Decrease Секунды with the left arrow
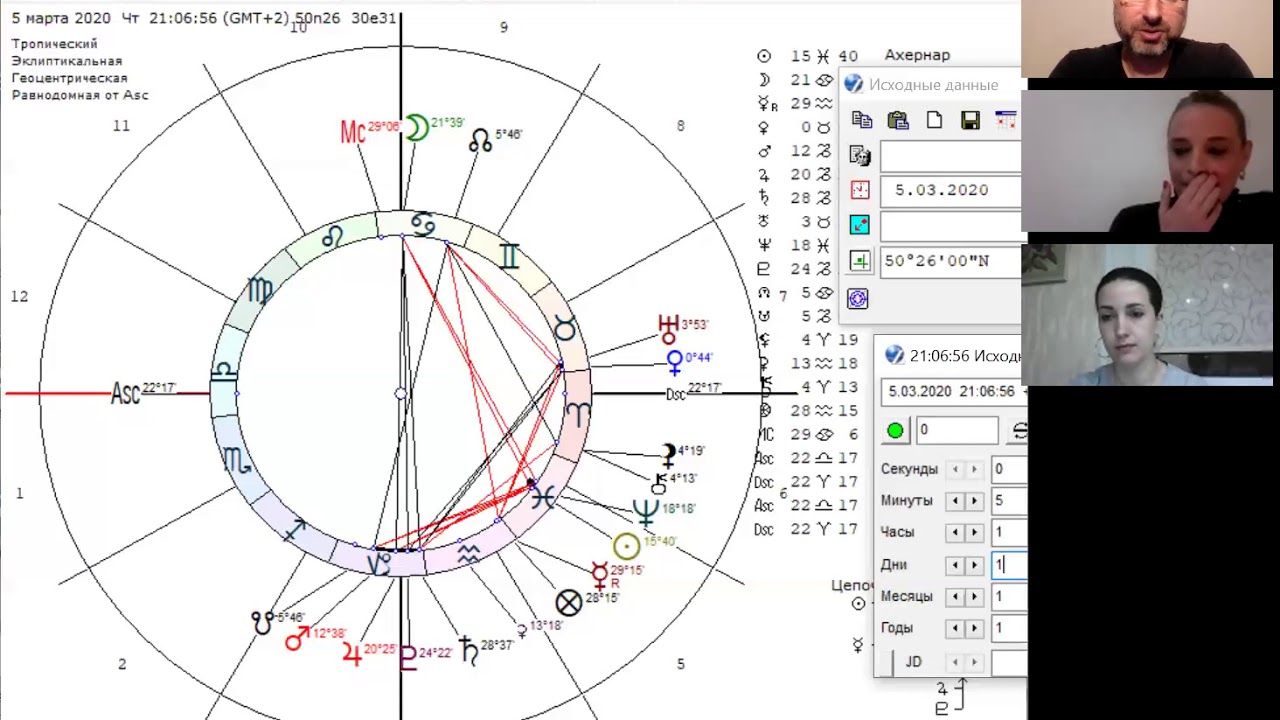Image resolution: width=1280 pixels, height=720 pixels. 955,469
